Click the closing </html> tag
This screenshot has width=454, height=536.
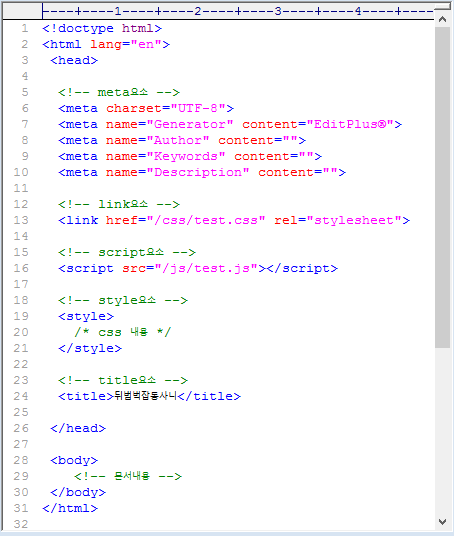point(70,508)
